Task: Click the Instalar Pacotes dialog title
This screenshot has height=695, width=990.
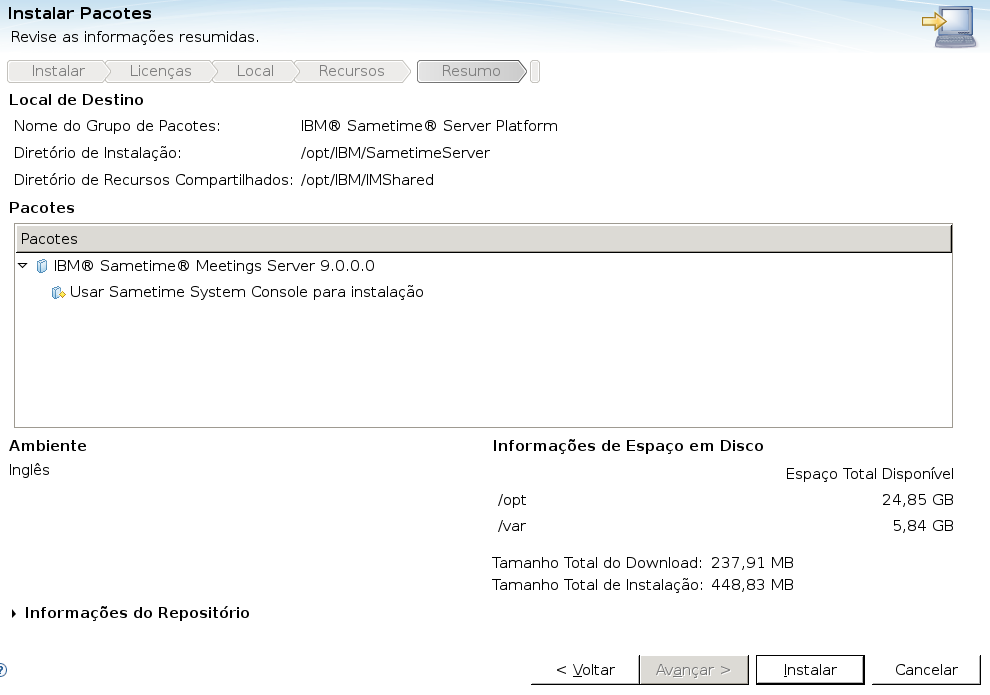Action: [80, 13]
